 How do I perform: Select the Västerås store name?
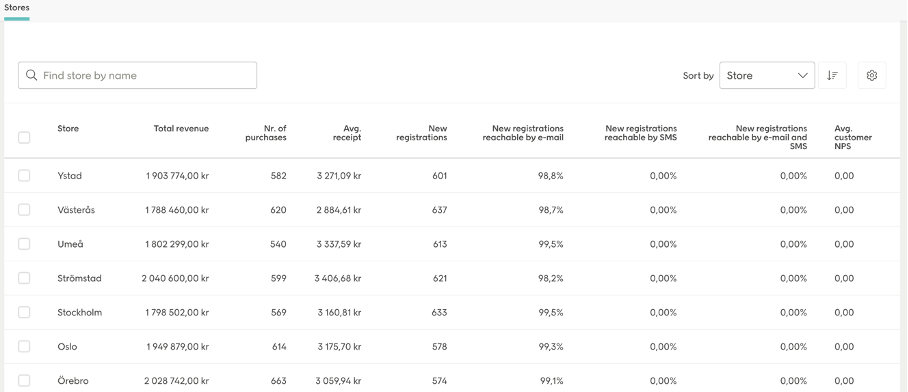click(76, 210)
